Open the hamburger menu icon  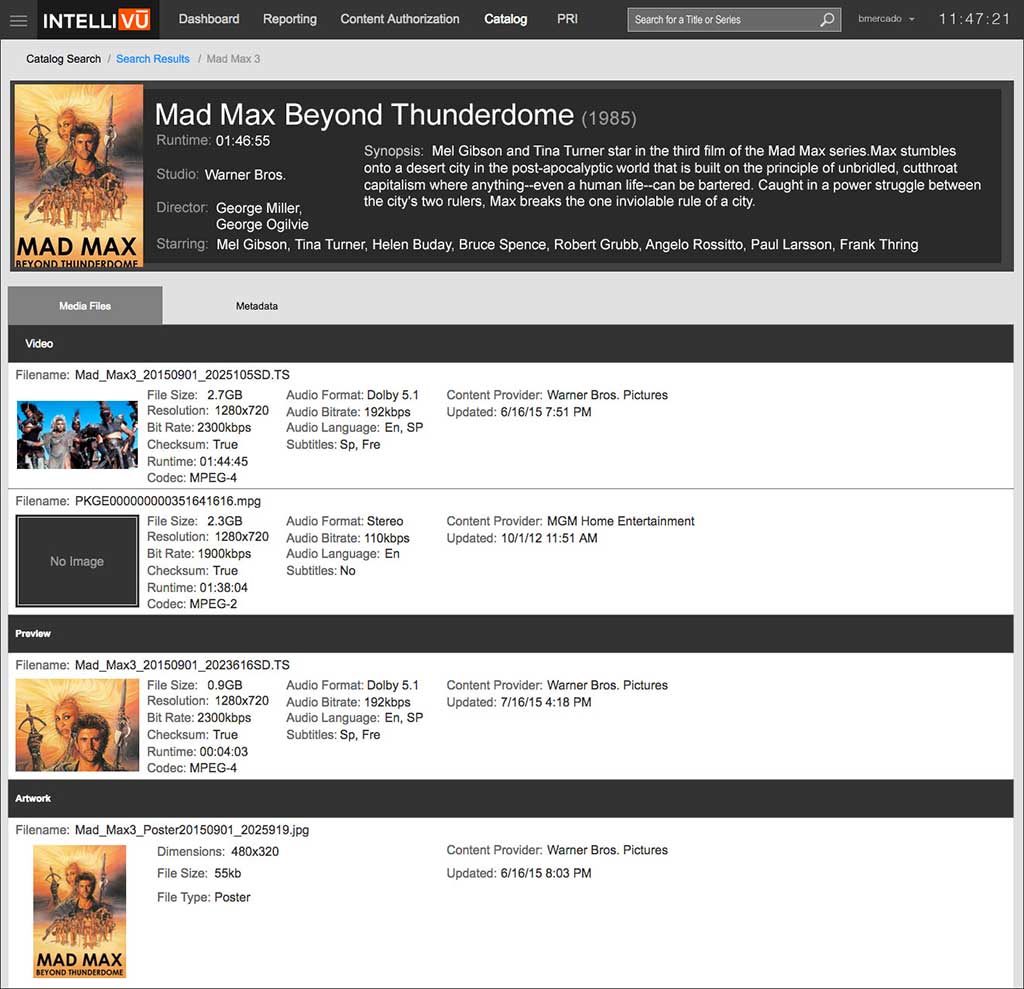point(18,20)
